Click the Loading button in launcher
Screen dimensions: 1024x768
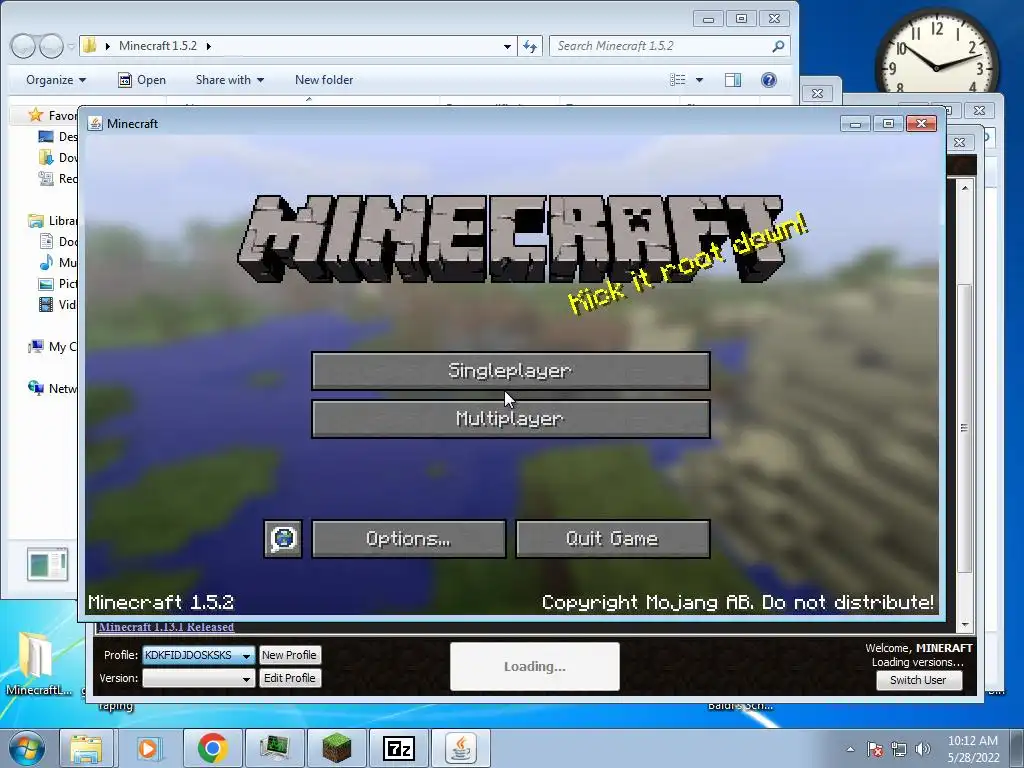[x=535, y=667]
